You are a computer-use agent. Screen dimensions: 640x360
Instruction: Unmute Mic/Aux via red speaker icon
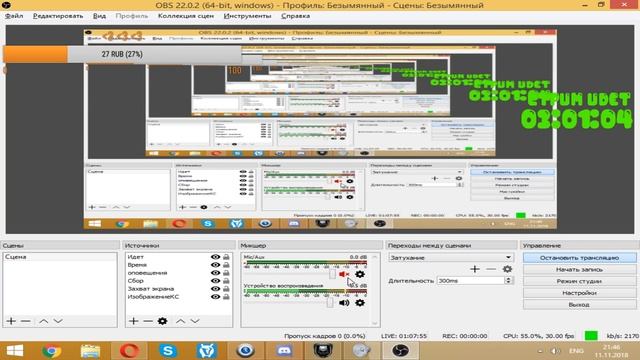click(x=344, y=274)
